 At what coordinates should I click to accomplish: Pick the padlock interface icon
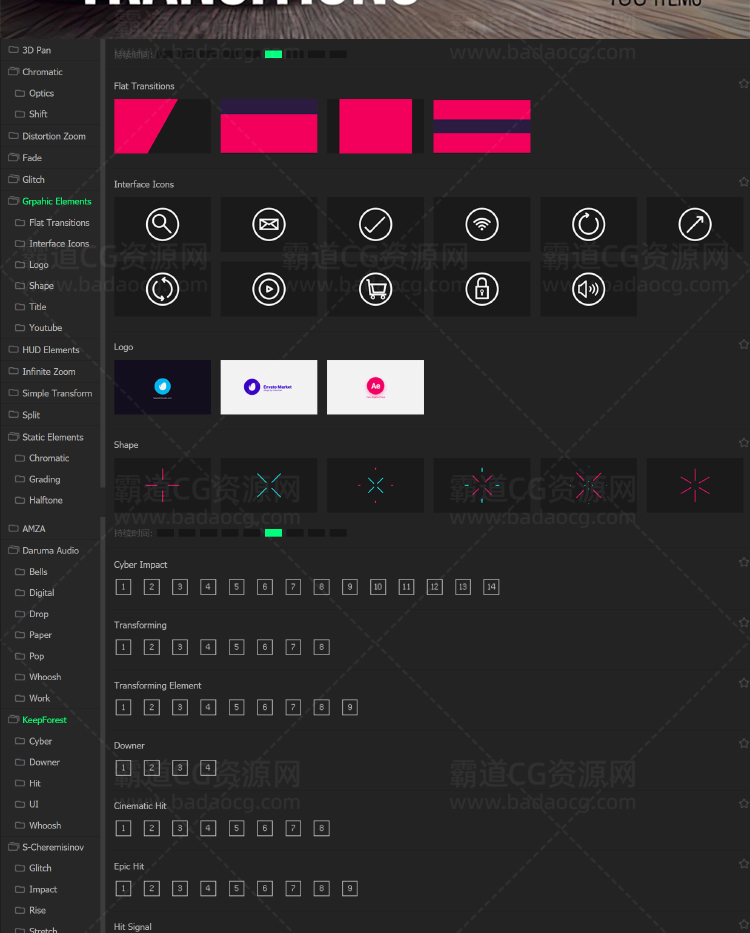[x=481, y=290]
